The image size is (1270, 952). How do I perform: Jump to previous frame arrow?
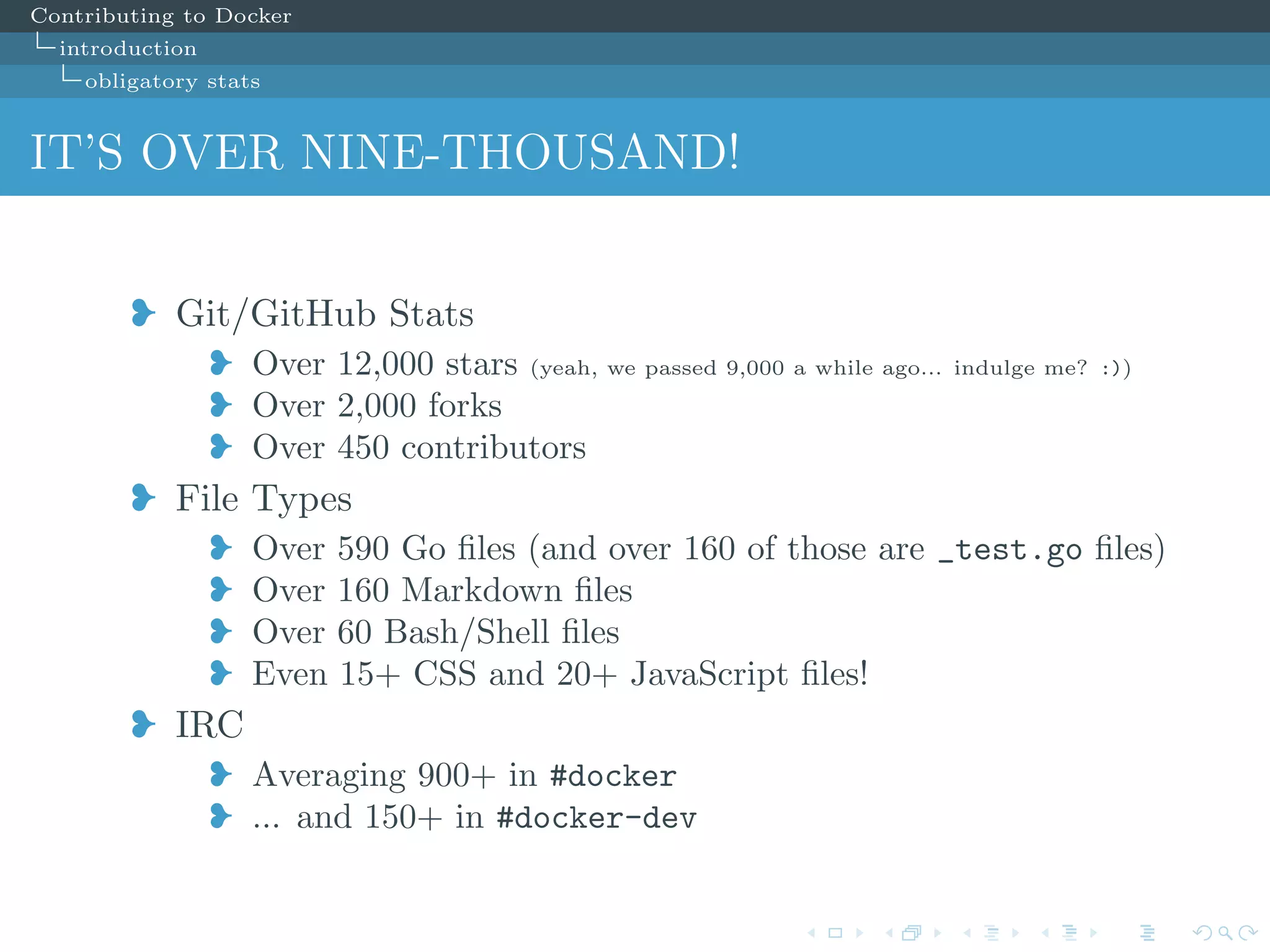[x=889, y=932]
